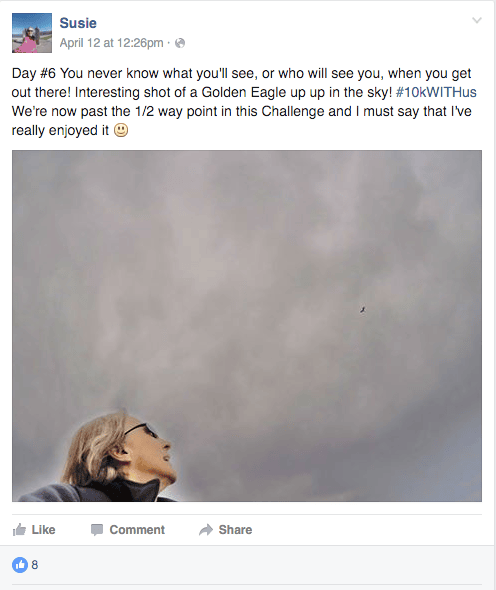
Task: Open the April 12 at 12:26pm timestamp
Action: click(111, 43)
